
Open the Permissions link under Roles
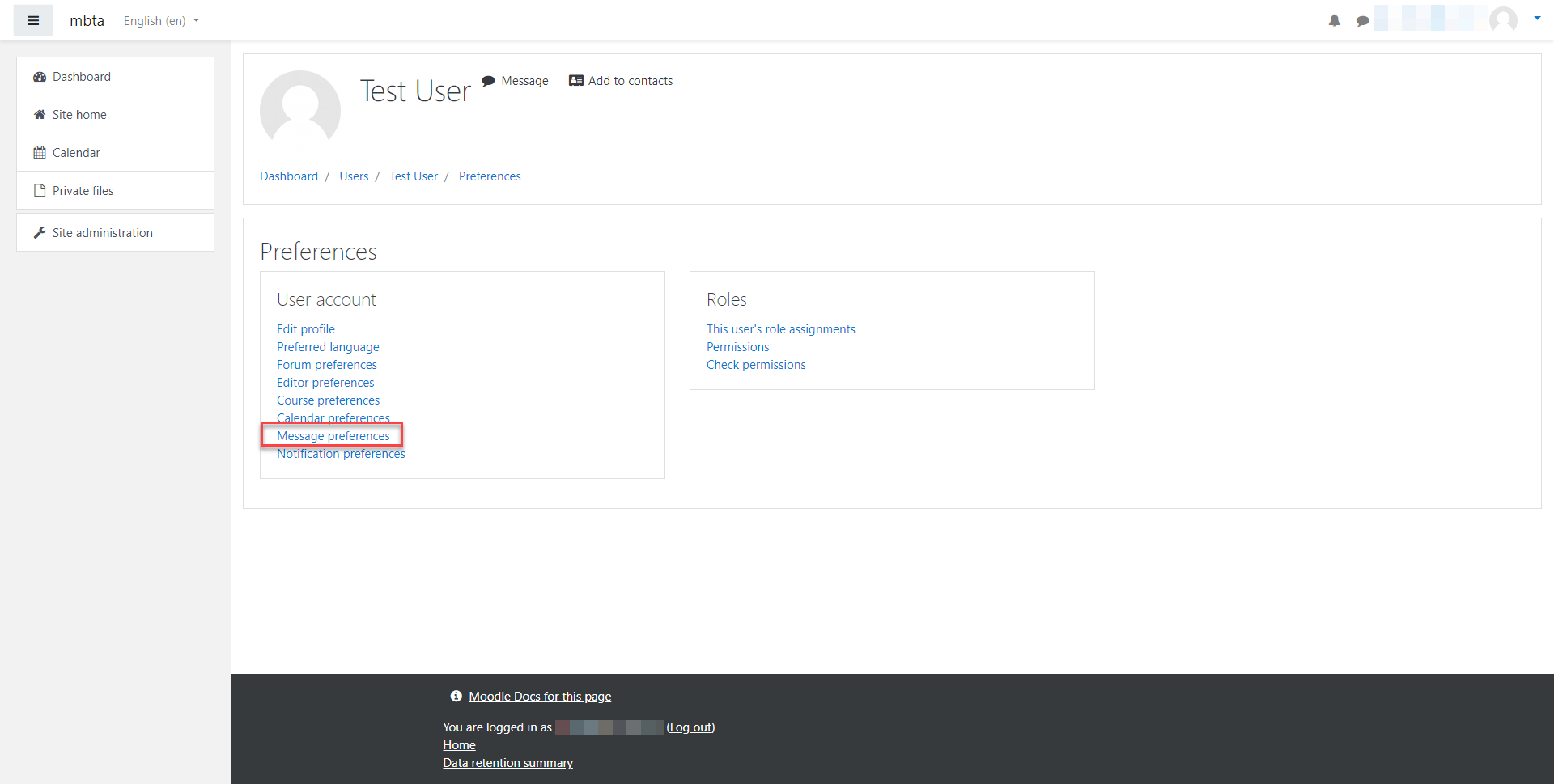[738, 347]
